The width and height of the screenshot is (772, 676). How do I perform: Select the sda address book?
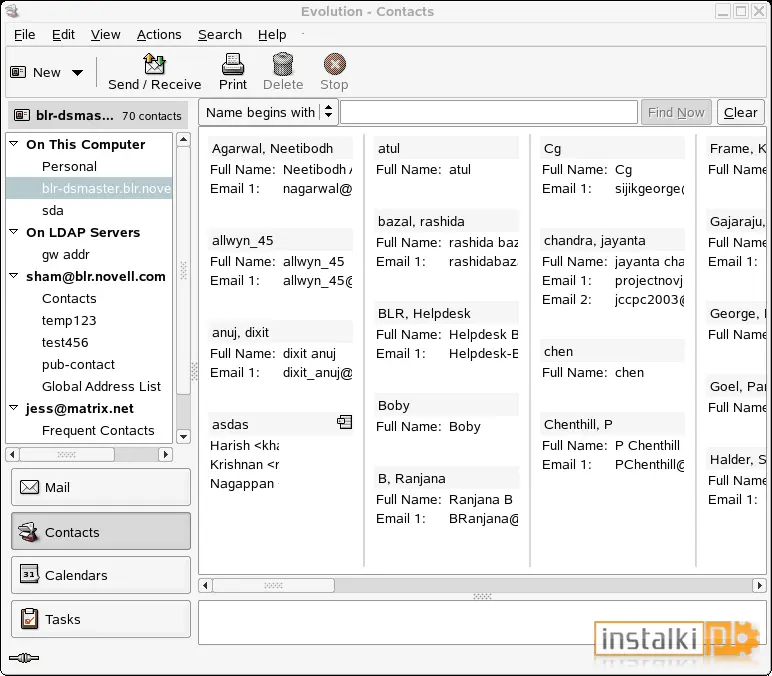[x=53, y=210]
